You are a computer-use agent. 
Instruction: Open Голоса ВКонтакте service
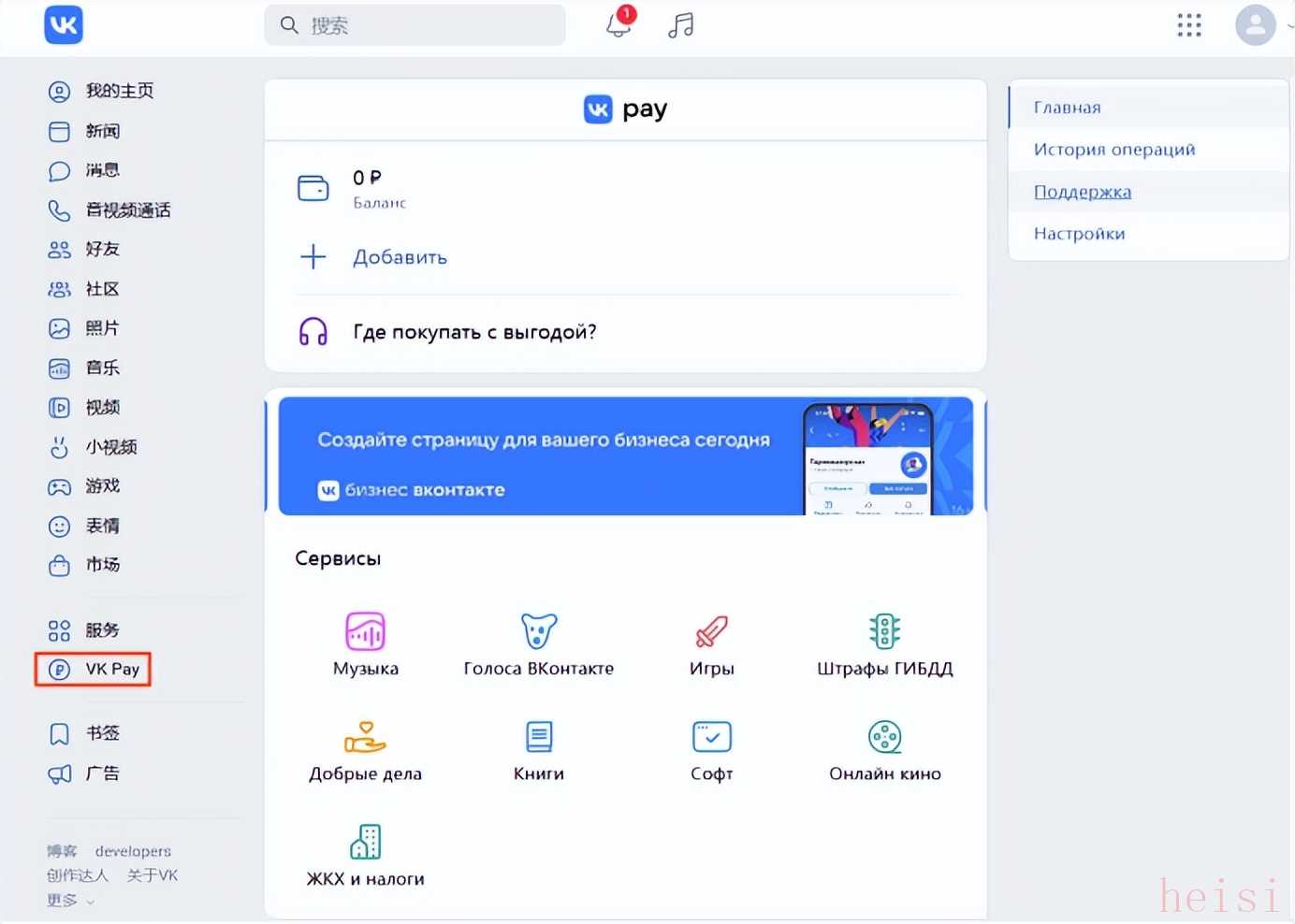pyautogui.click(x=539, y=632)
